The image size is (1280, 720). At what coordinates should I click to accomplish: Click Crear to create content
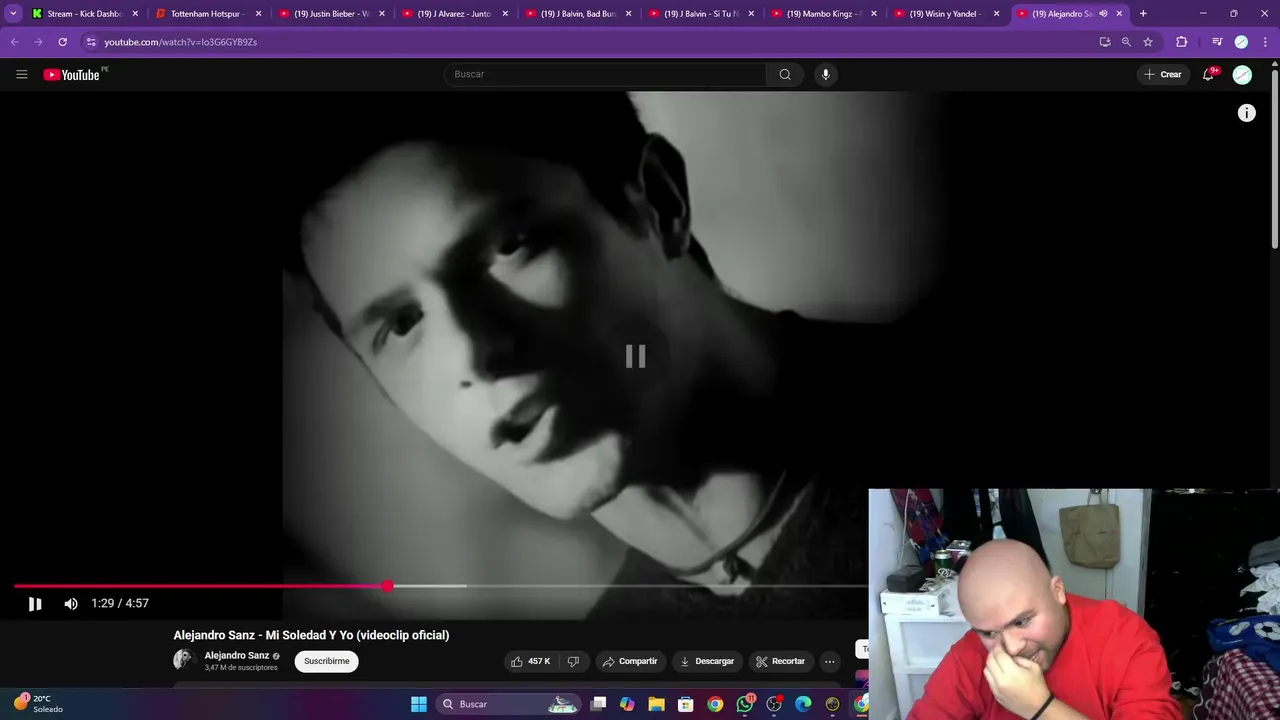1163,74
